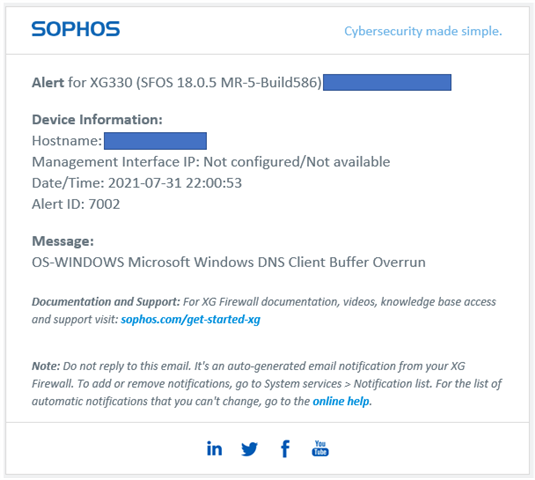Click the Sophos logo in header
Screen dimensions: 535x480
tap(76, 29)
